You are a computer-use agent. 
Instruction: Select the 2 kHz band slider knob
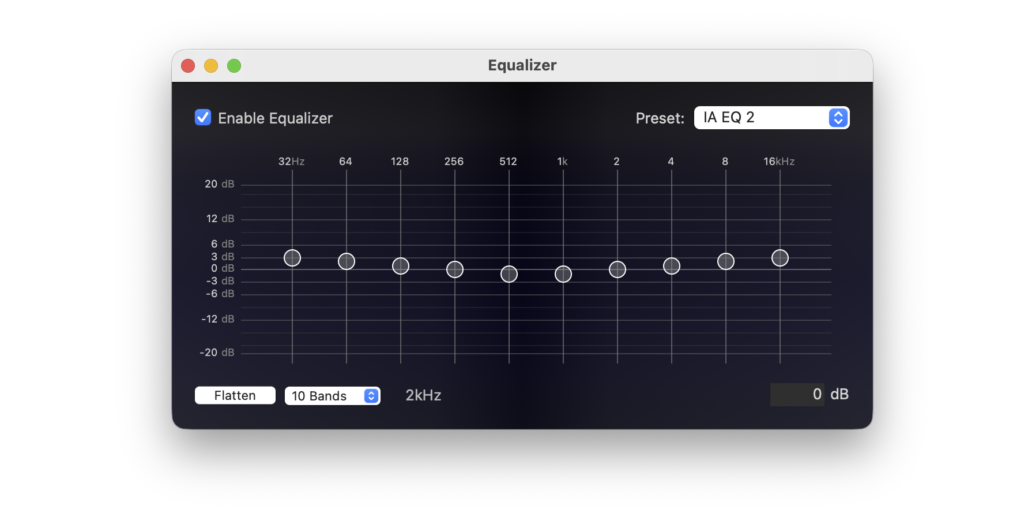coord(617,269)
